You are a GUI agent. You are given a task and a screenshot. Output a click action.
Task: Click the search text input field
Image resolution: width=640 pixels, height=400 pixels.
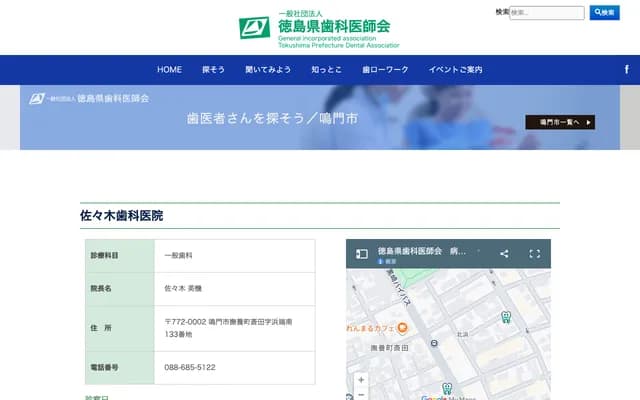click(546, 13)
